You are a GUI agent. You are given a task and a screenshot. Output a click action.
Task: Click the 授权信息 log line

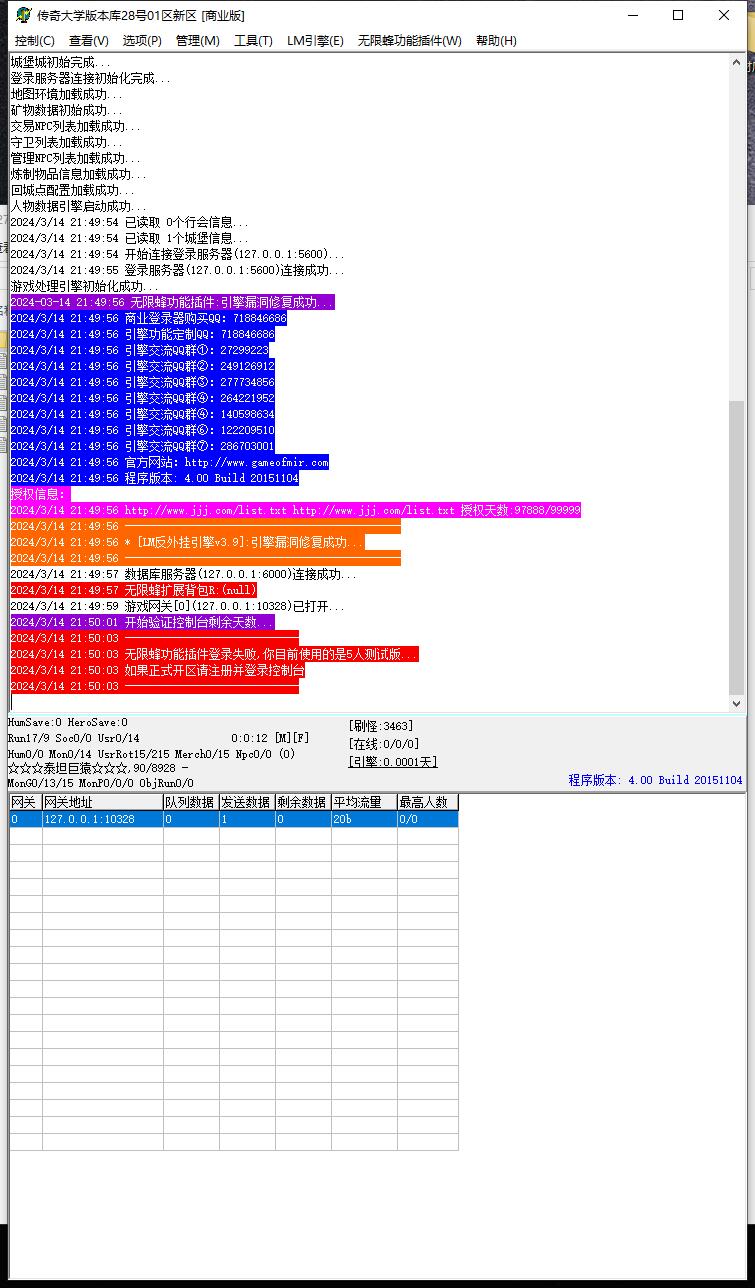(x=40, y=494)
